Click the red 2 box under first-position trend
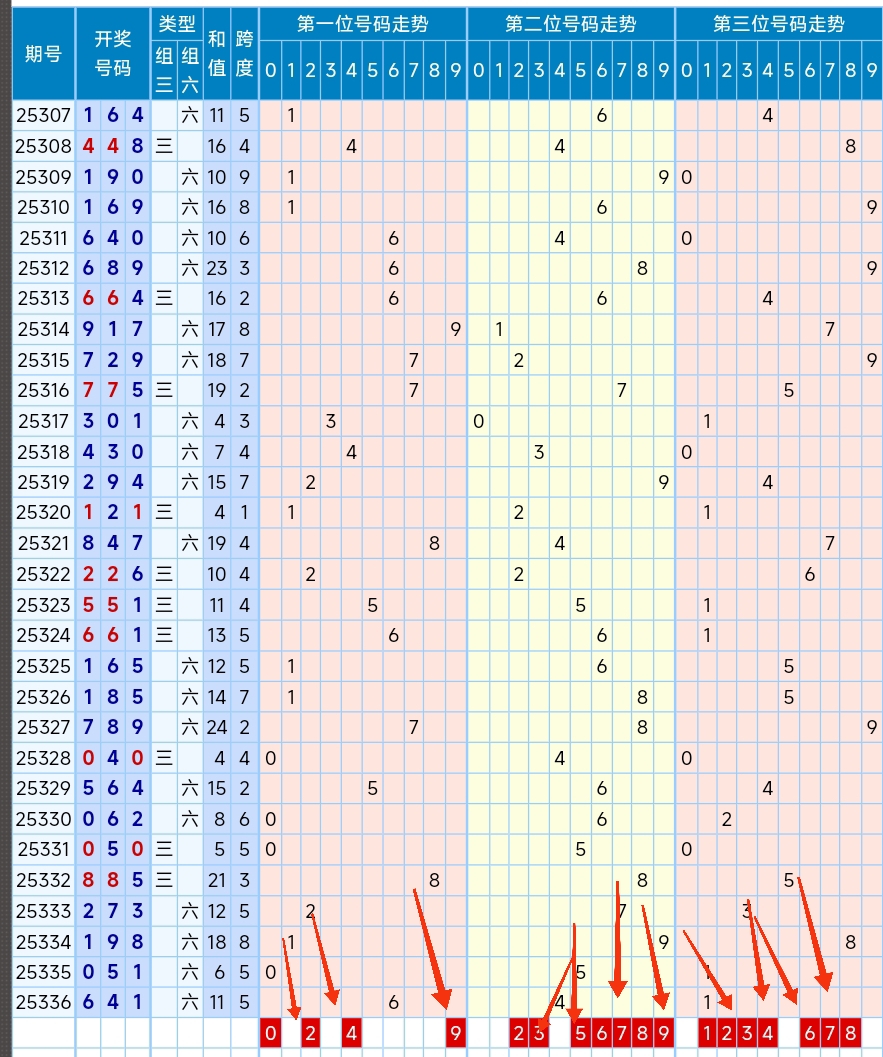Image resolution: width=883 pixels, height=1057 pixels. 310,1033
